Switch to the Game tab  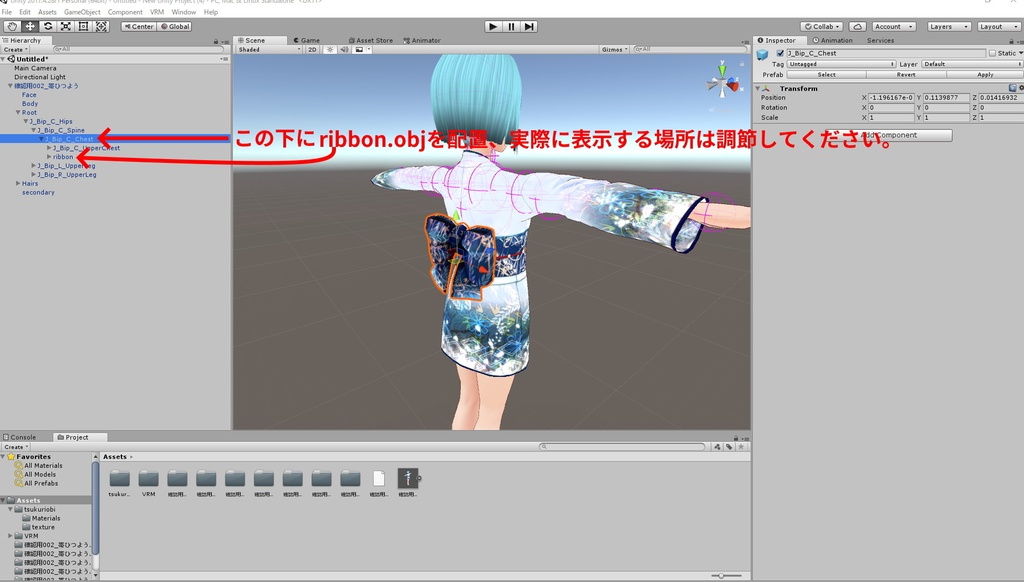(x=309, y=40)
